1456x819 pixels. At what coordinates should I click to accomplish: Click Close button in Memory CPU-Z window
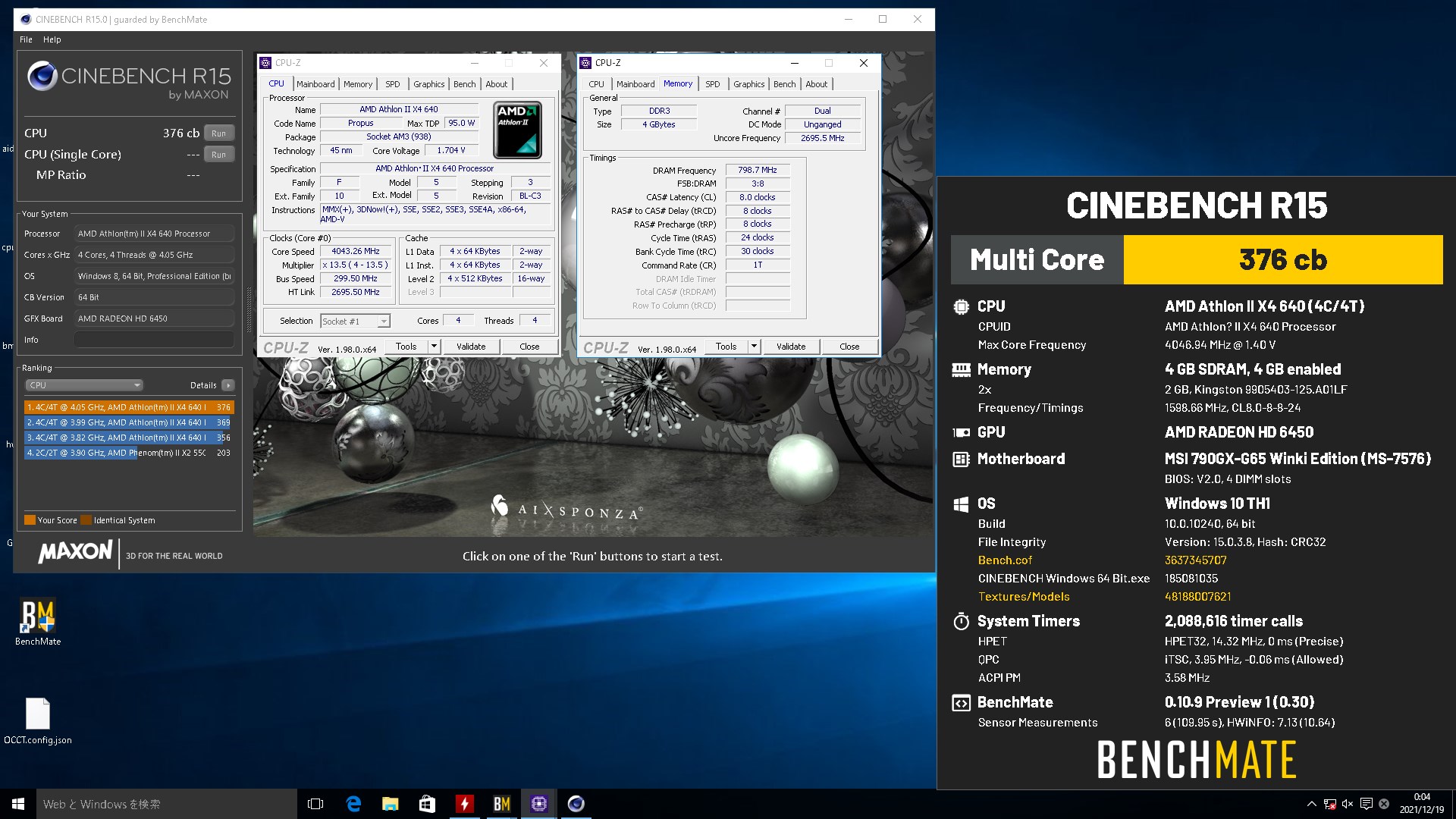point(849,347)
